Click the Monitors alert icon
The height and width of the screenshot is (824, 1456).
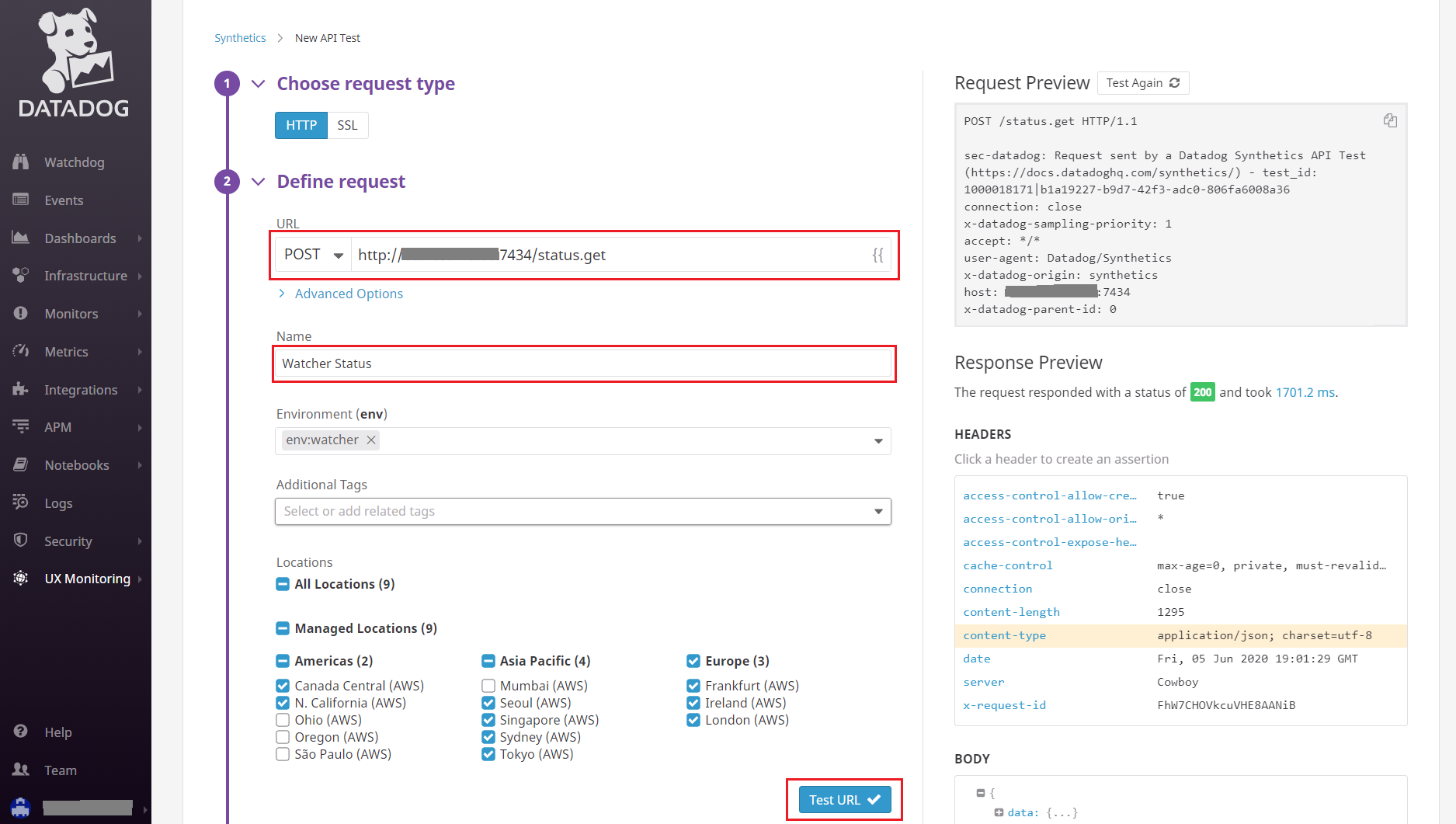[21, 313]
